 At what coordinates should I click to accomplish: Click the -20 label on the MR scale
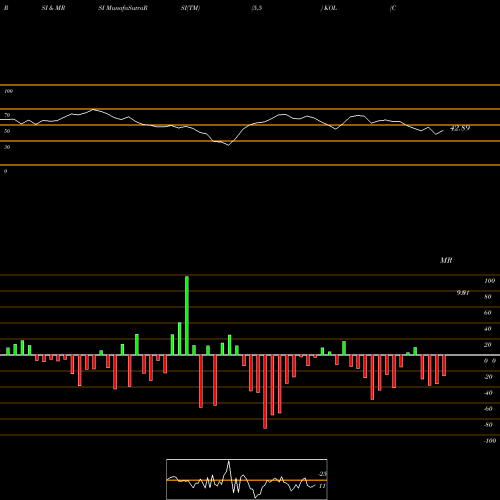tap(488, 377)
